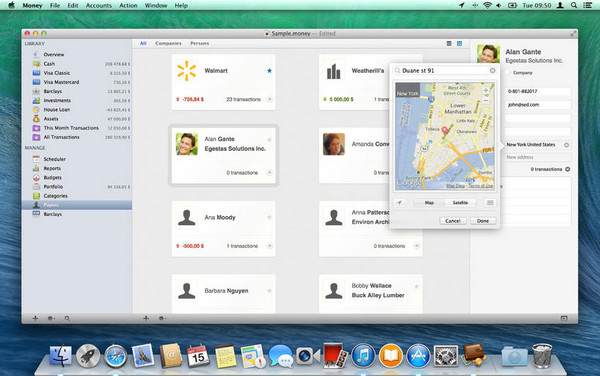Toggle the inspector panel icon at bottom right
This screenshot has height=376, width=600.
coord(564,318)
